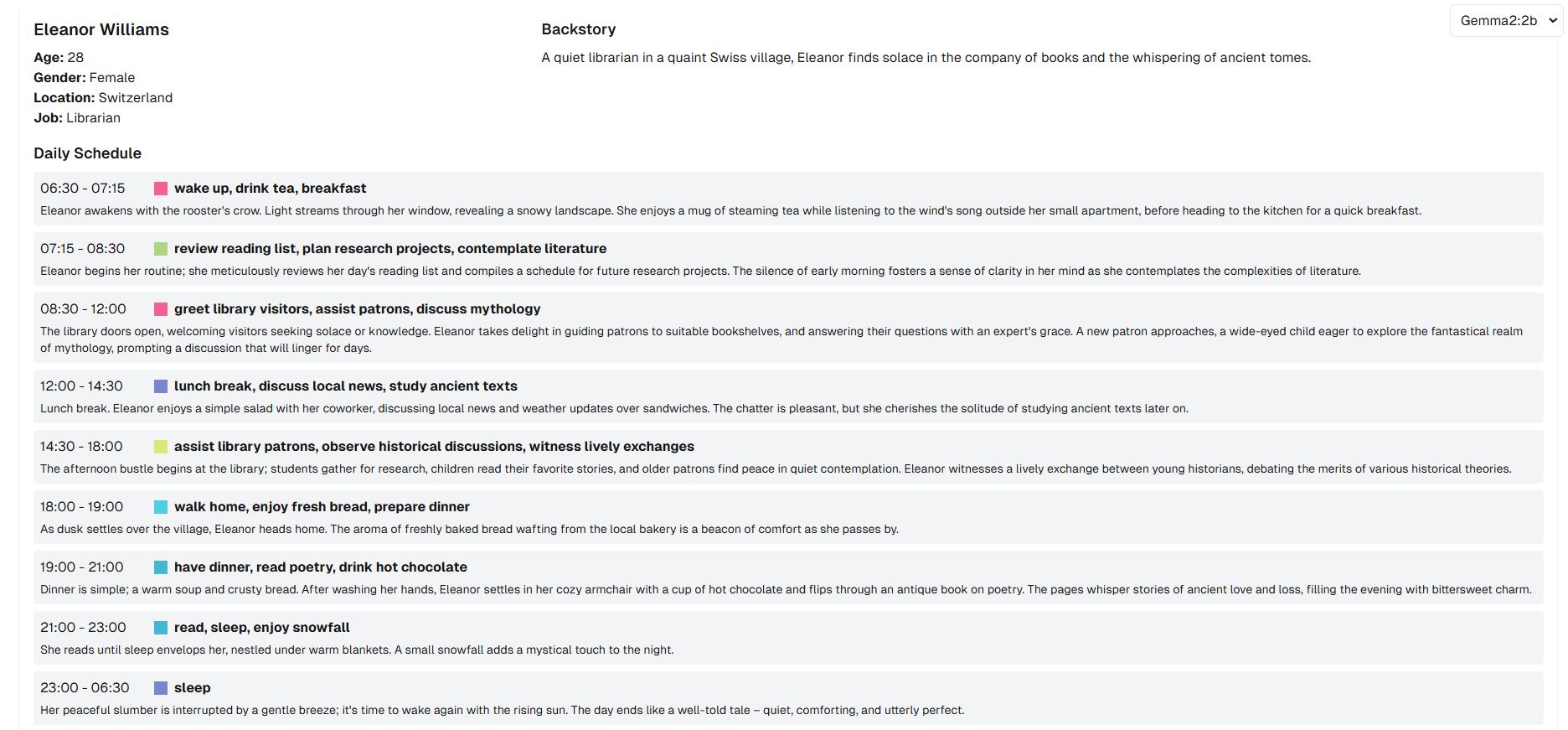Screen dimensions: 1568x730
Task: Click the 23:00 - 06:30 sleep time range
Action: point(85,688)
